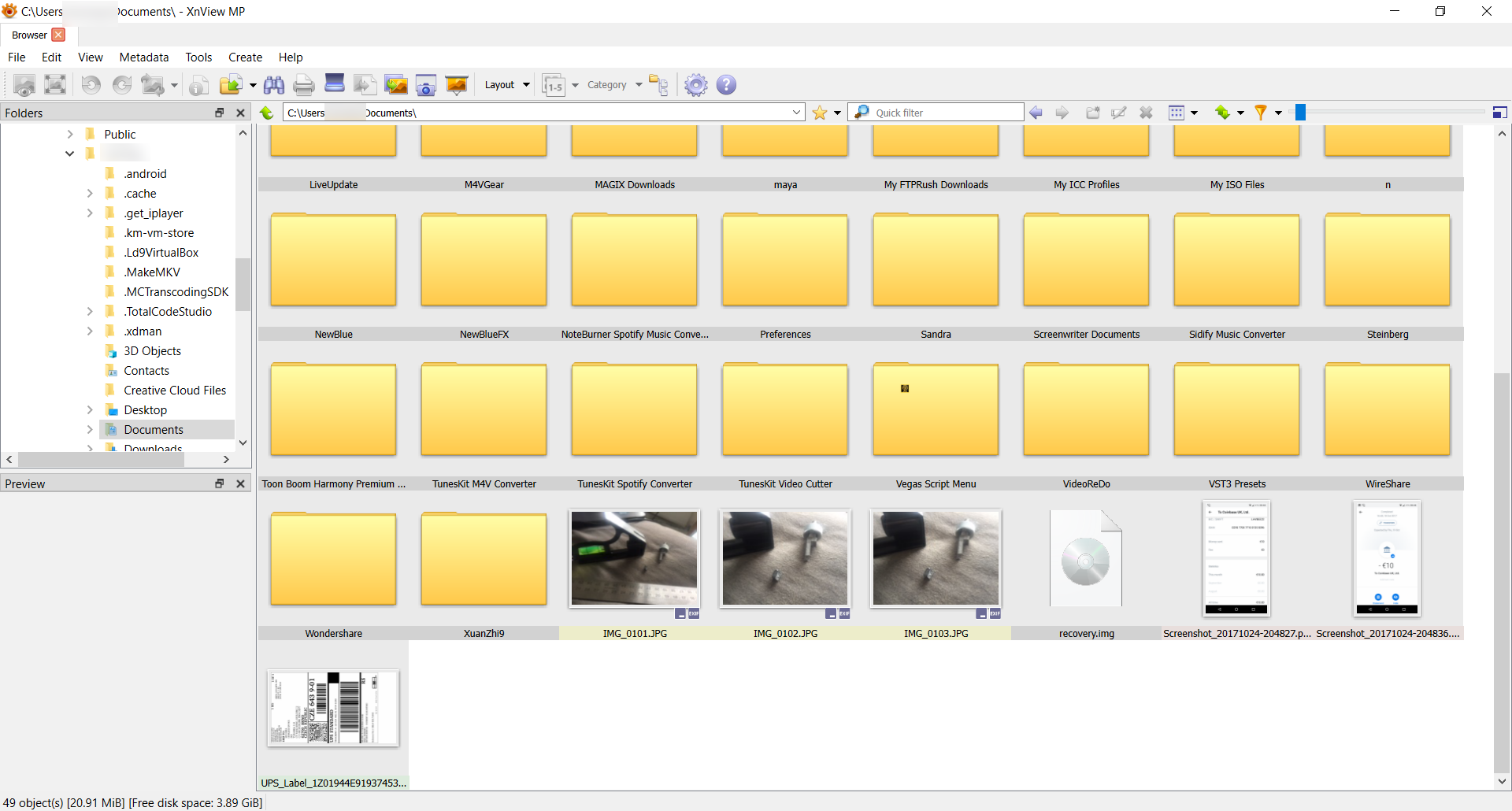Click the folder tree view icon
1512x811 pixels.
click(659, 85)
